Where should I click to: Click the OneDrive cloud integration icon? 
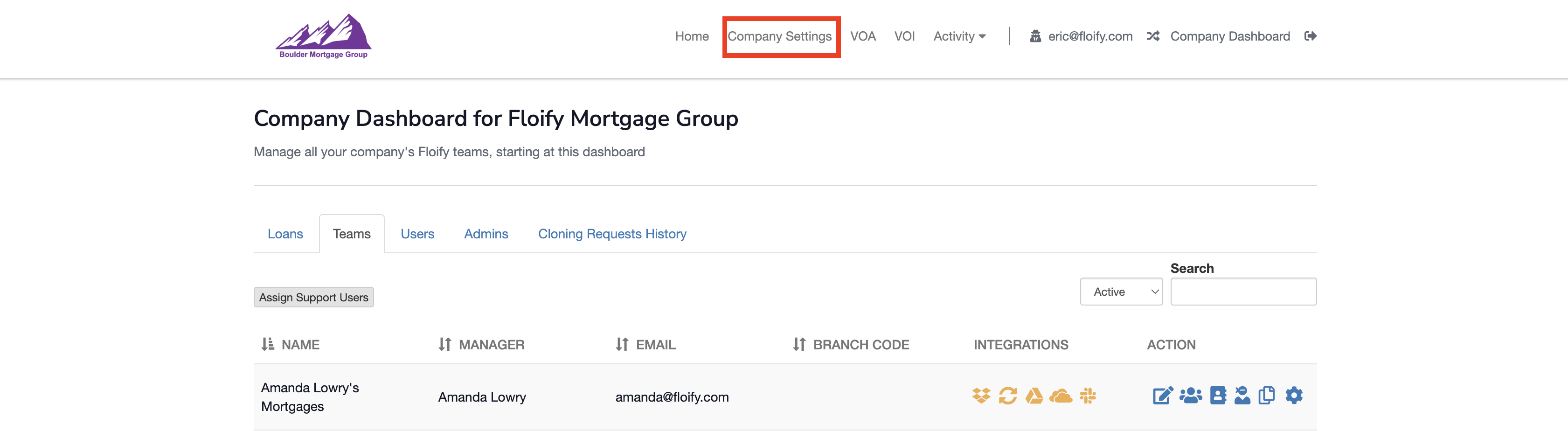pyautogui.click(x=1061, y=396)
